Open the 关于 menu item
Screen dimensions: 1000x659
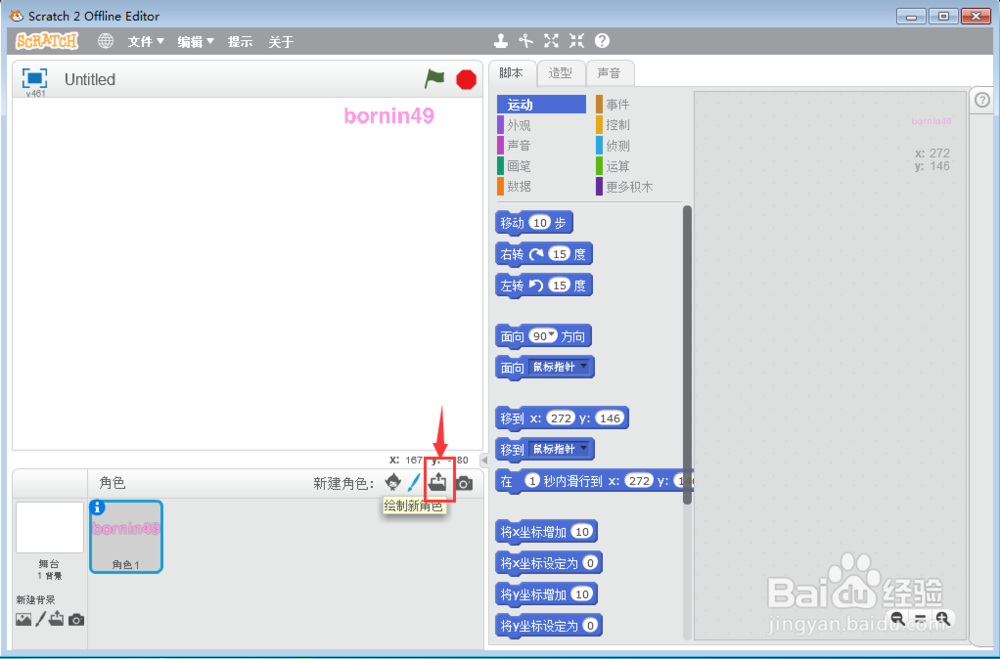pos(281,41)
